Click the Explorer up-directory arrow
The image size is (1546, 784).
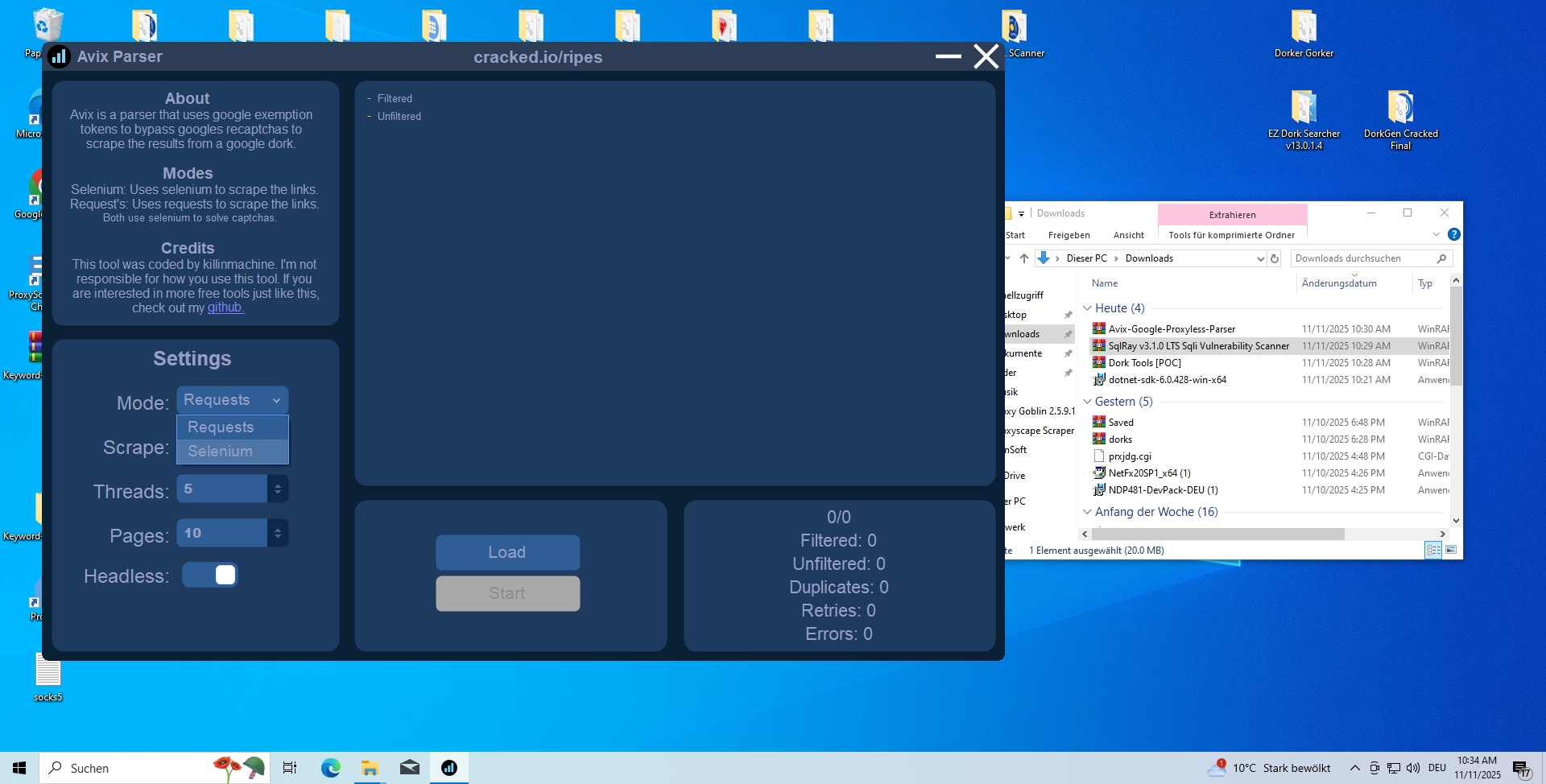(x=1023, y=258)
